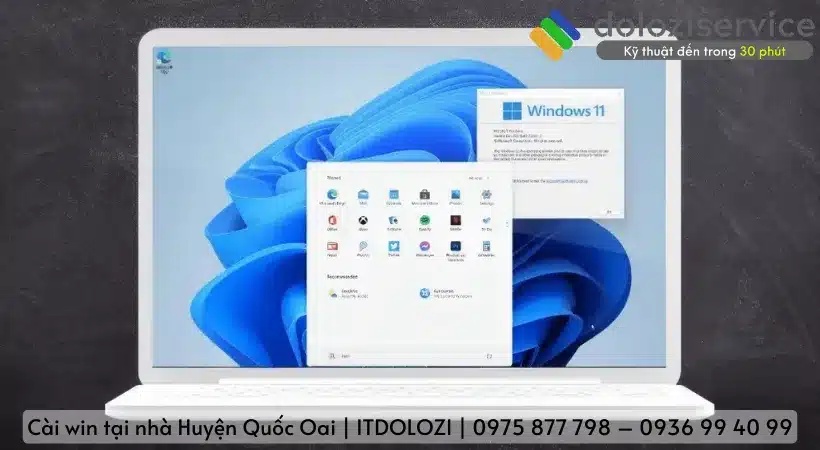
Task: Open the Calculator app from Start
Action: tap(486, 249)
